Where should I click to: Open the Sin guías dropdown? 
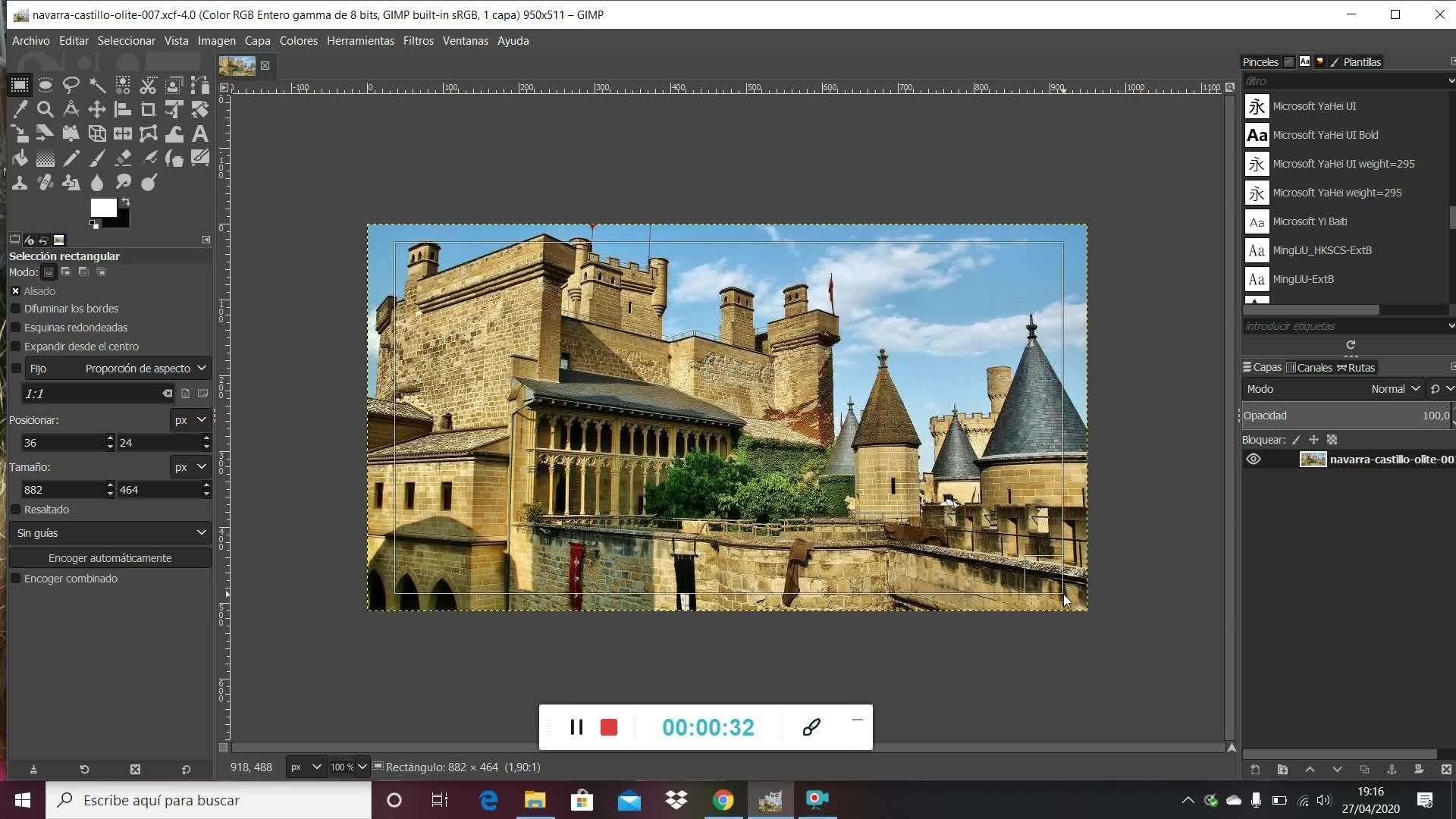tap(111, 533)
